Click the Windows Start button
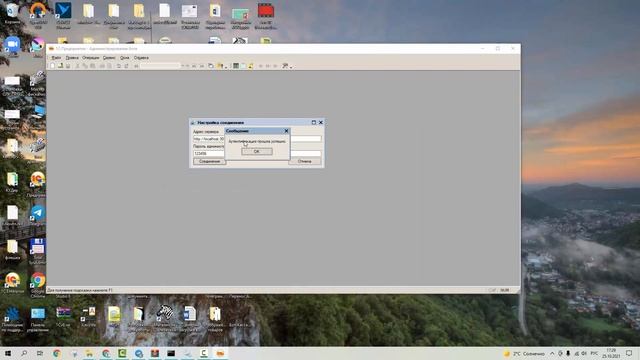 (7, 353)
